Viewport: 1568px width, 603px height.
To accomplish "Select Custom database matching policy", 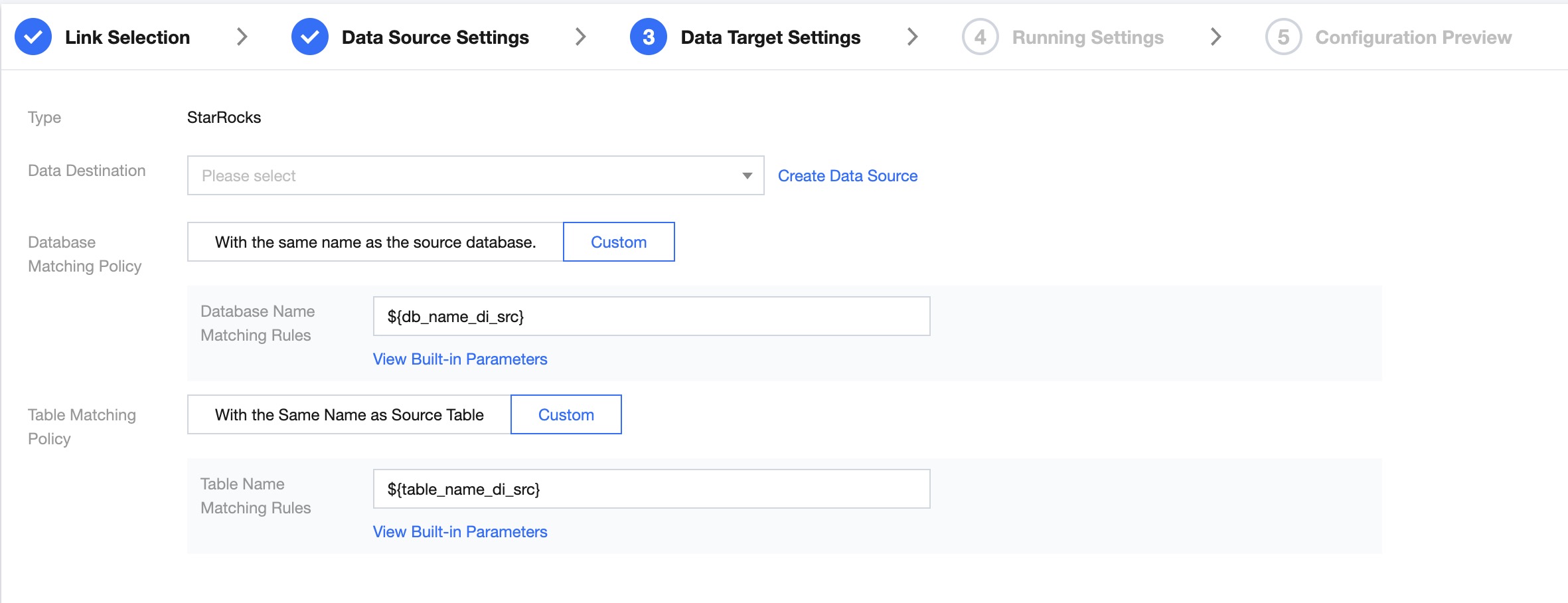I will (619, 242).
